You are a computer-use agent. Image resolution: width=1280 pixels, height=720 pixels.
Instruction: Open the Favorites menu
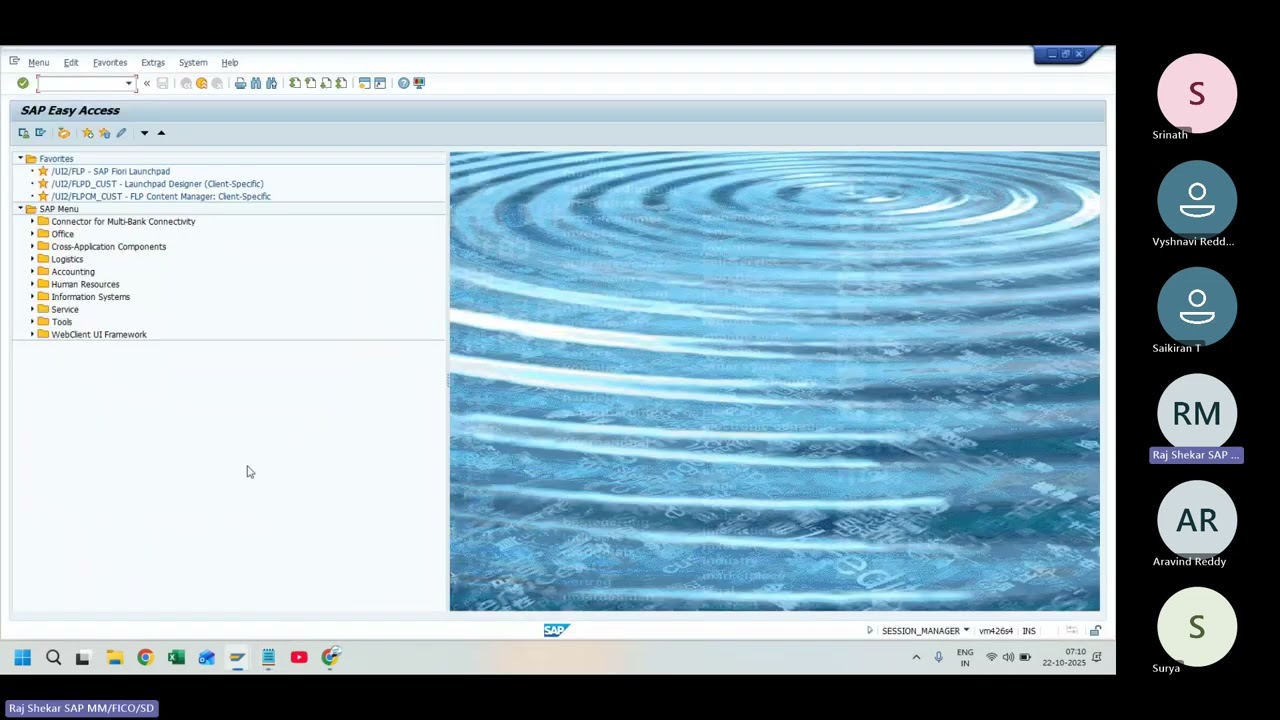pyautogui.click(x=110, y=62)
